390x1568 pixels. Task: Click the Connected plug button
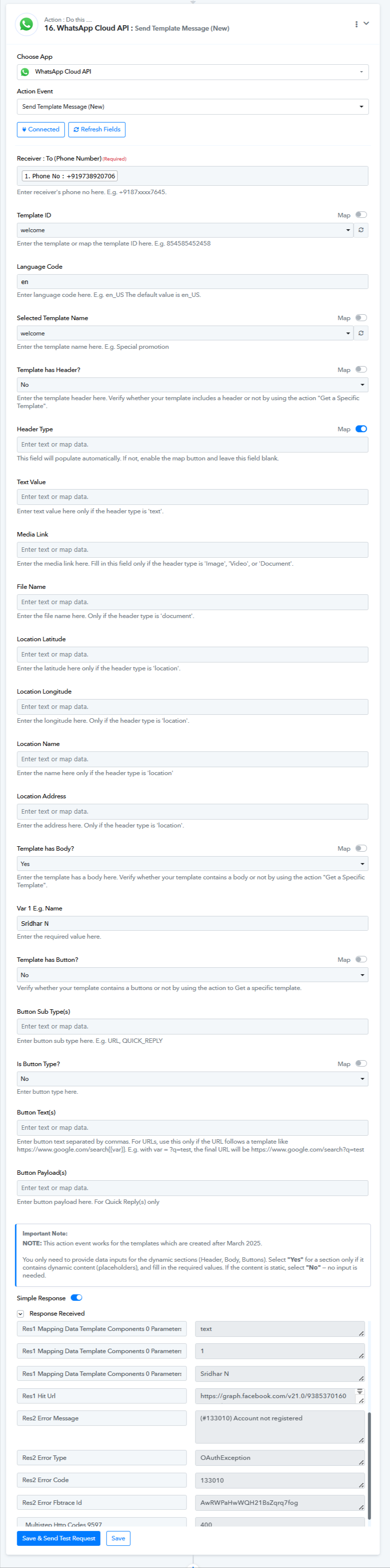tap(40, 129)
